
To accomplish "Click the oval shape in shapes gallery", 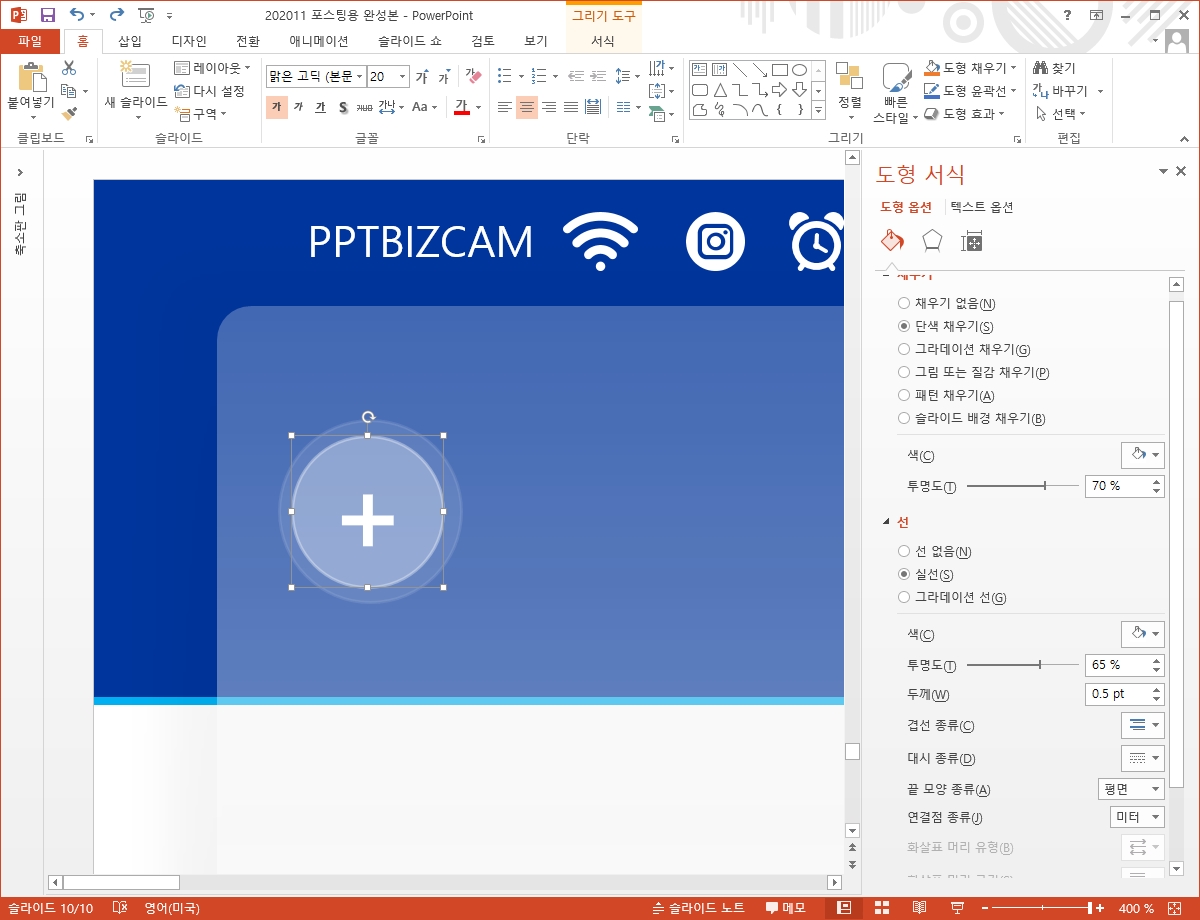I will [x=799, y=70].
